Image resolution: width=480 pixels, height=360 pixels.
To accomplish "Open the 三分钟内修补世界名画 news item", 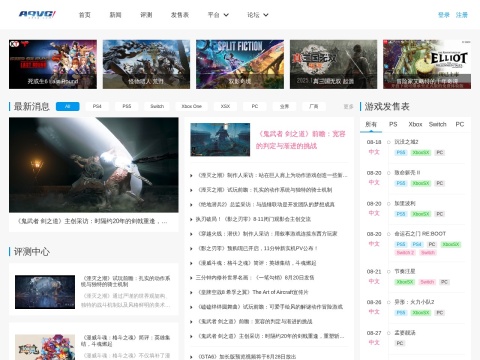I will pyautogui.click(x=255, y=278).
